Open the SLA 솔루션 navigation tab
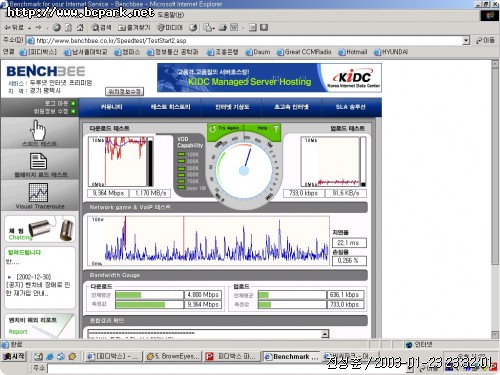500x375 pixels. pos(351,107)
